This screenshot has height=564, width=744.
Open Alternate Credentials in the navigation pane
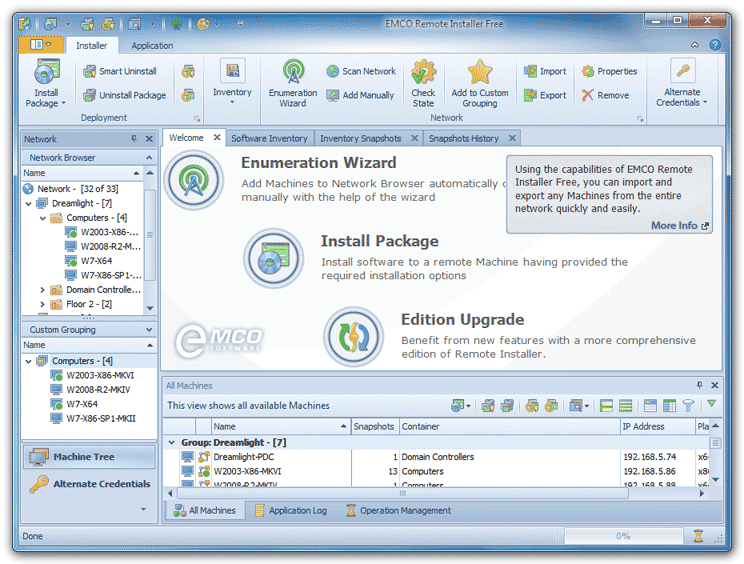89,484
